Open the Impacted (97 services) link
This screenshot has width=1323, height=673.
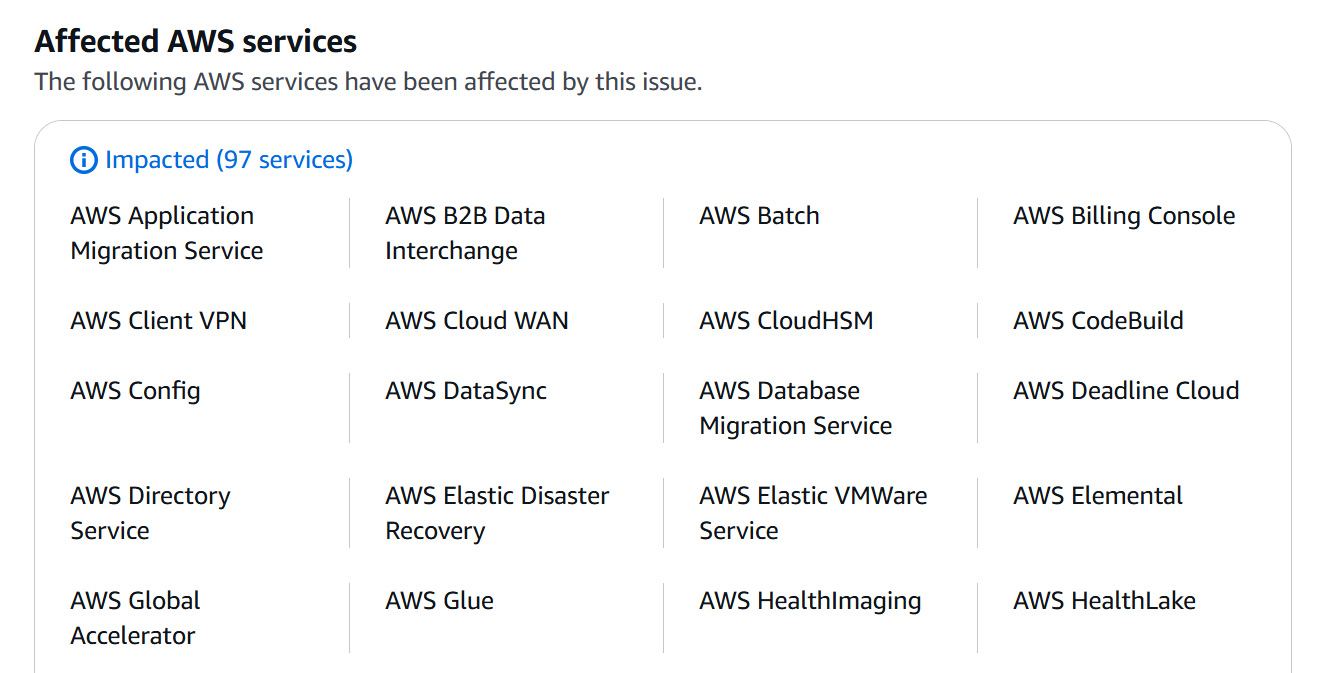[229, 160]
